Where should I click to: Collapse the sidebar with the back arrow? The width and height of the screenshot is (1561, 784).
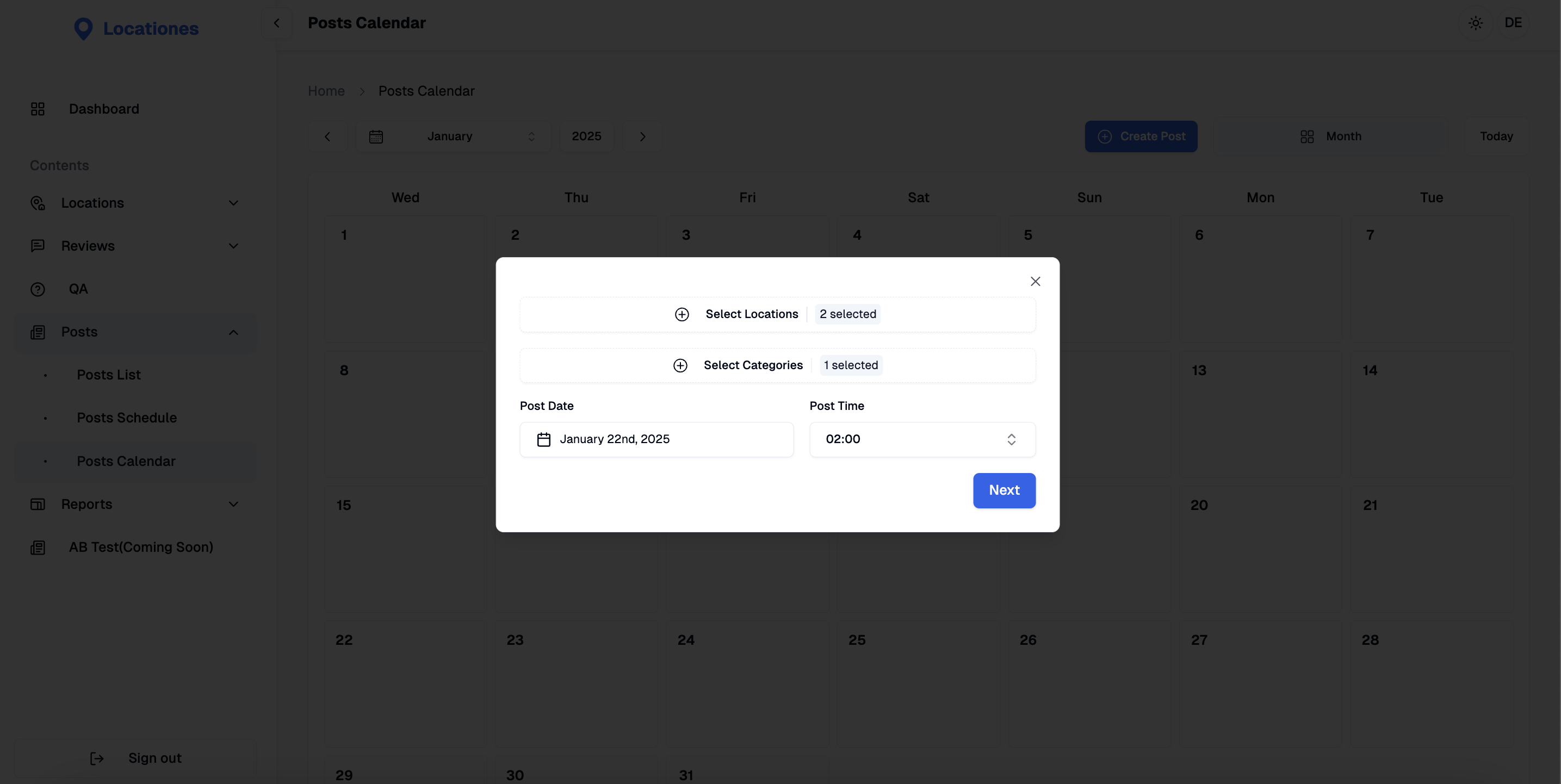click(x=276, y=23)
